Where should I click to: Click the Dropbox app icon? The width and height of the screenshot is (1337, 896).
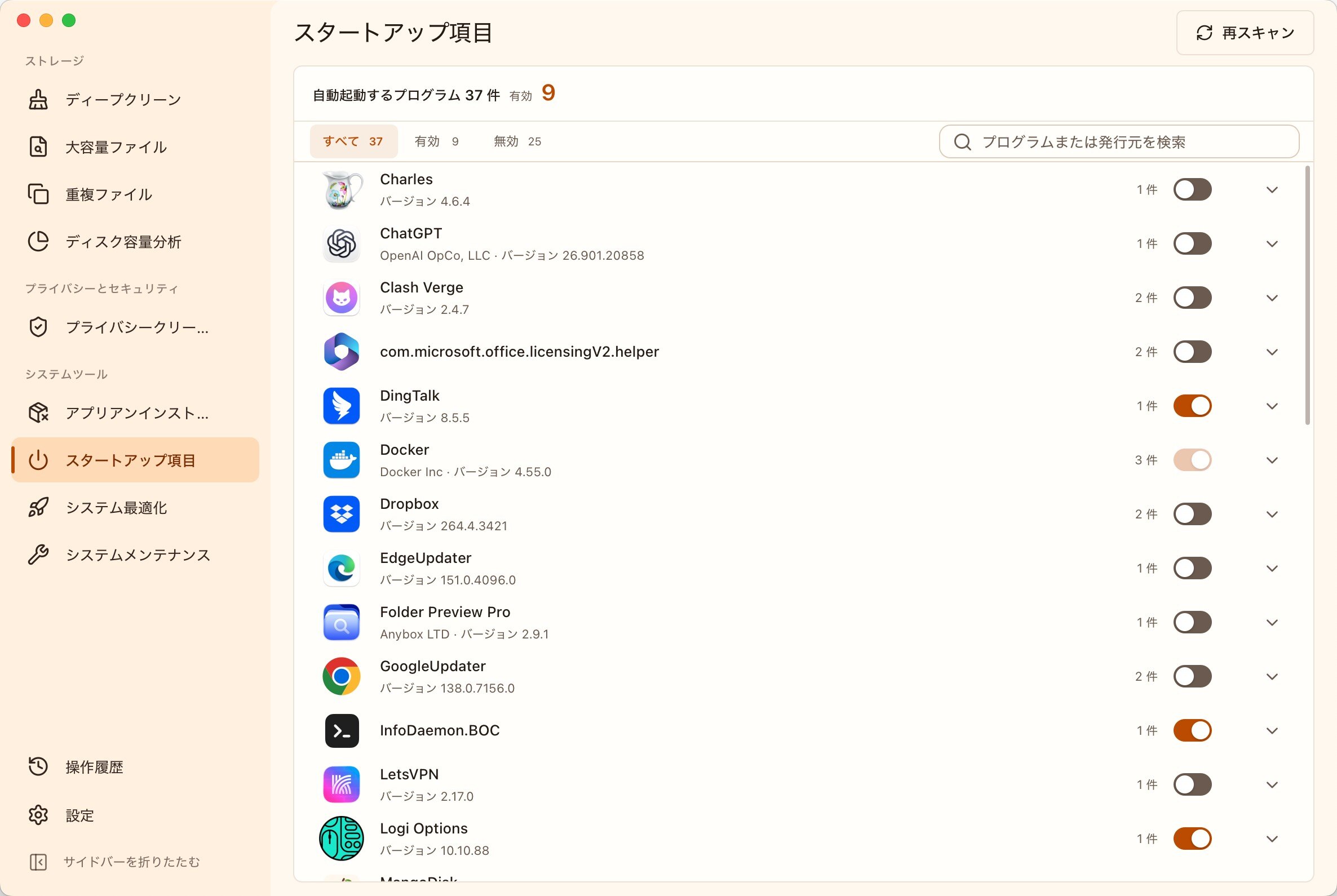[x=341, y=514]
